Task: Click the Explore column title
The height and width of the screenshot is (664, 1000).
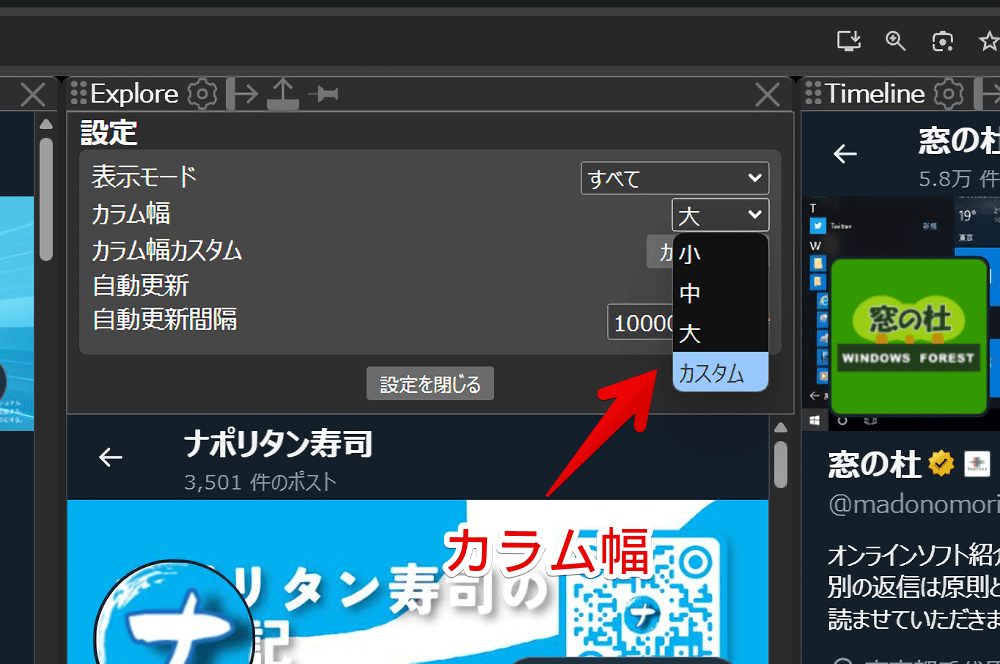Action: pos(134,94)
